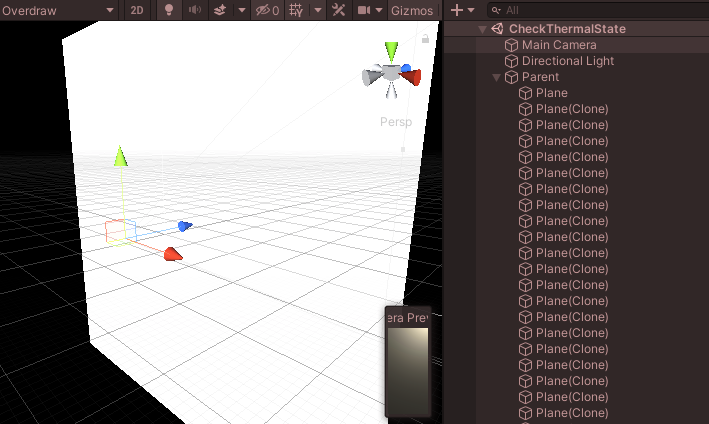Toggle hidden objects visibility showing 0
Screen dimensions: 709x424
click(x=267, y=10)
